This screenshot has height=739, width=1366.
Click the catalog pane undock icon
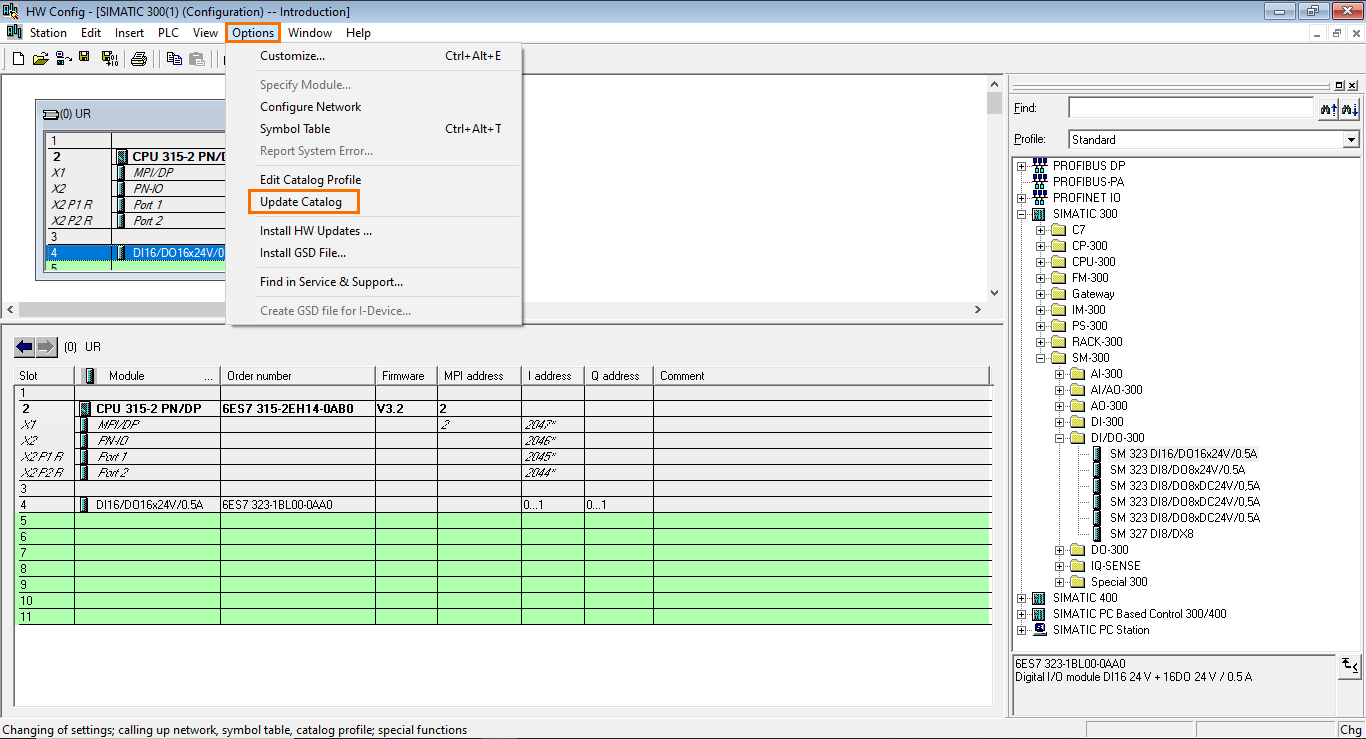click(x=1340, y=86)
